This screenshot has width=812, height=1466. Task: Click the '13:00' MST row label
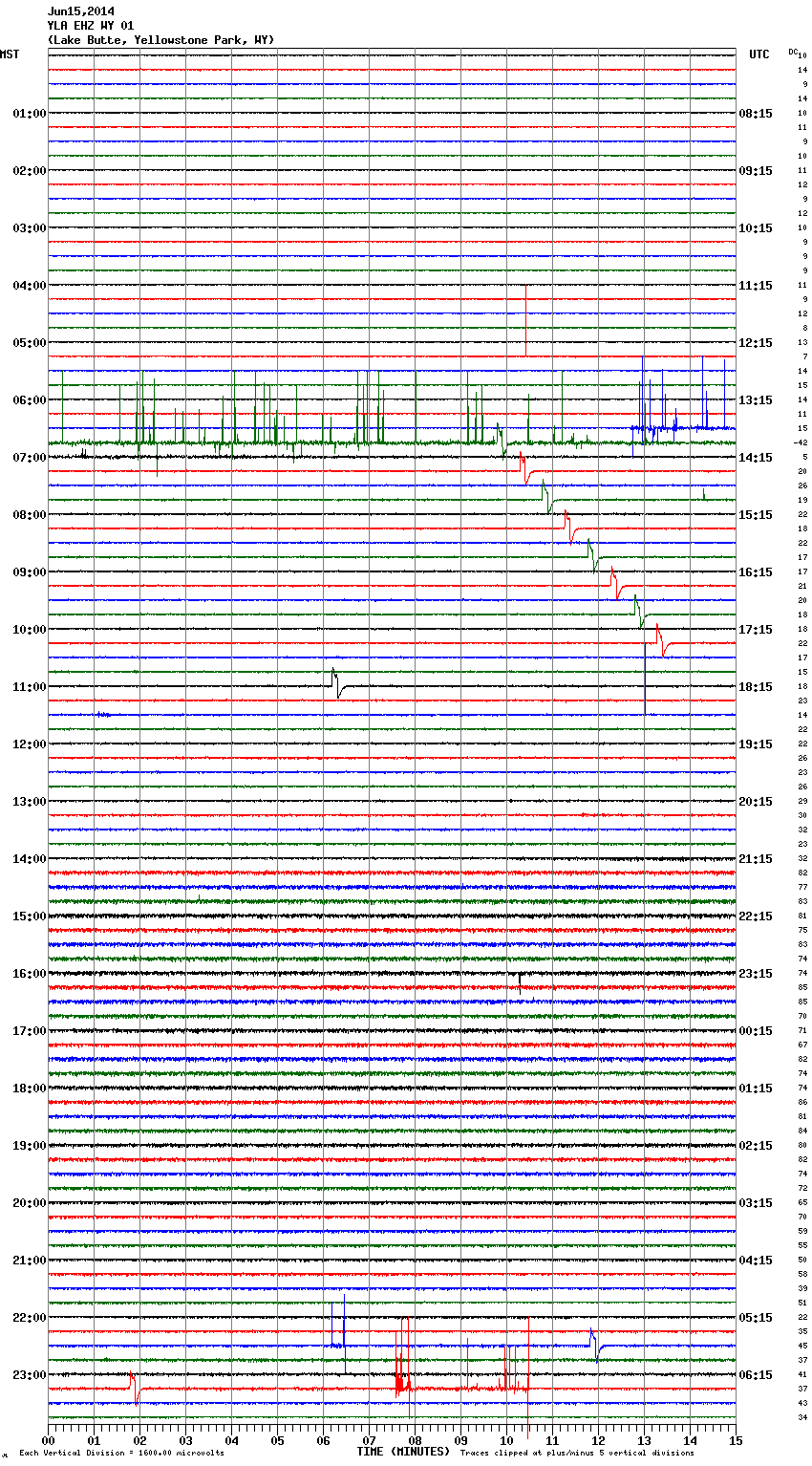click(30, 802)
